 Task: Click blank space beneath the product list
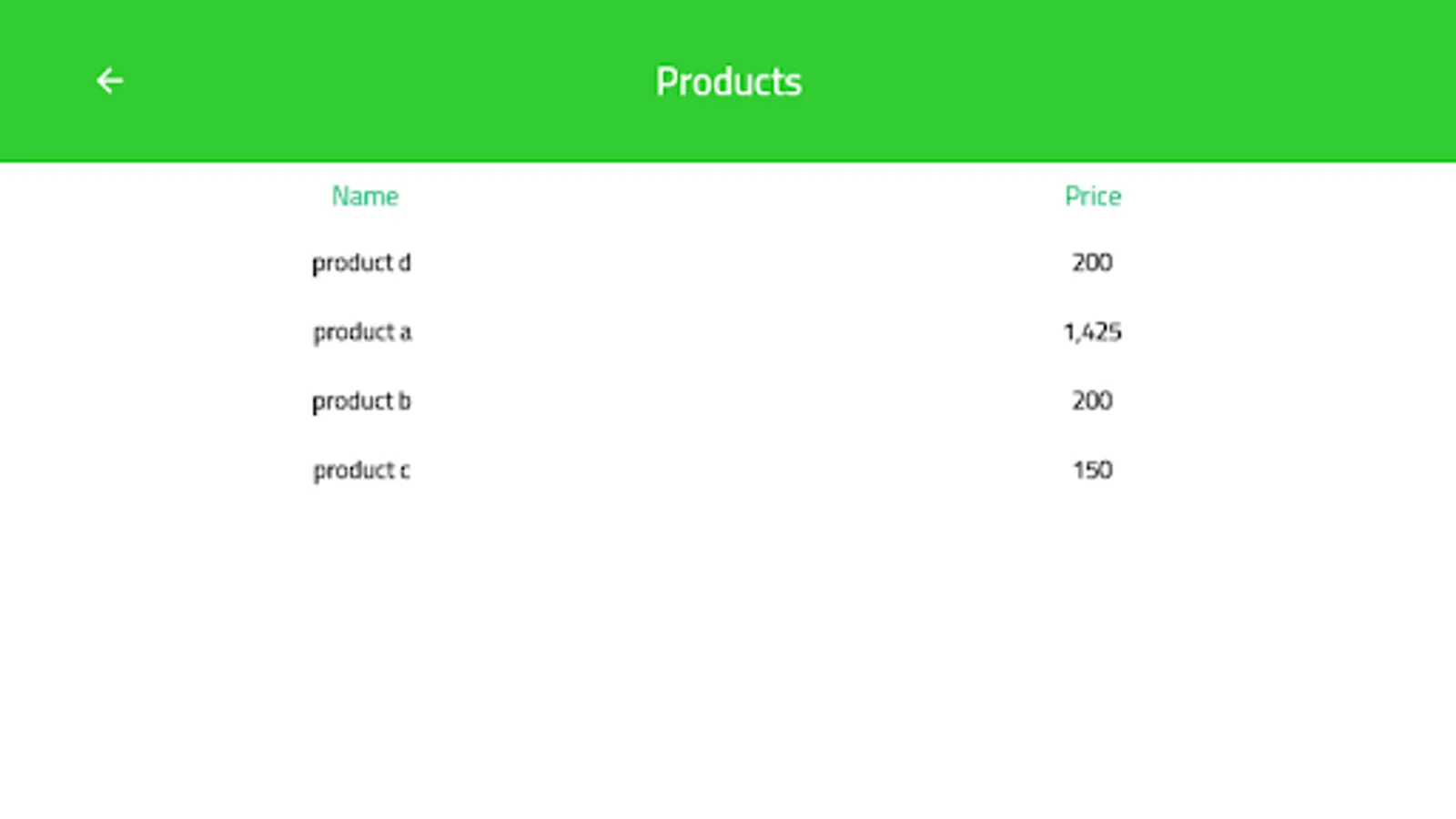click(728, 655)
